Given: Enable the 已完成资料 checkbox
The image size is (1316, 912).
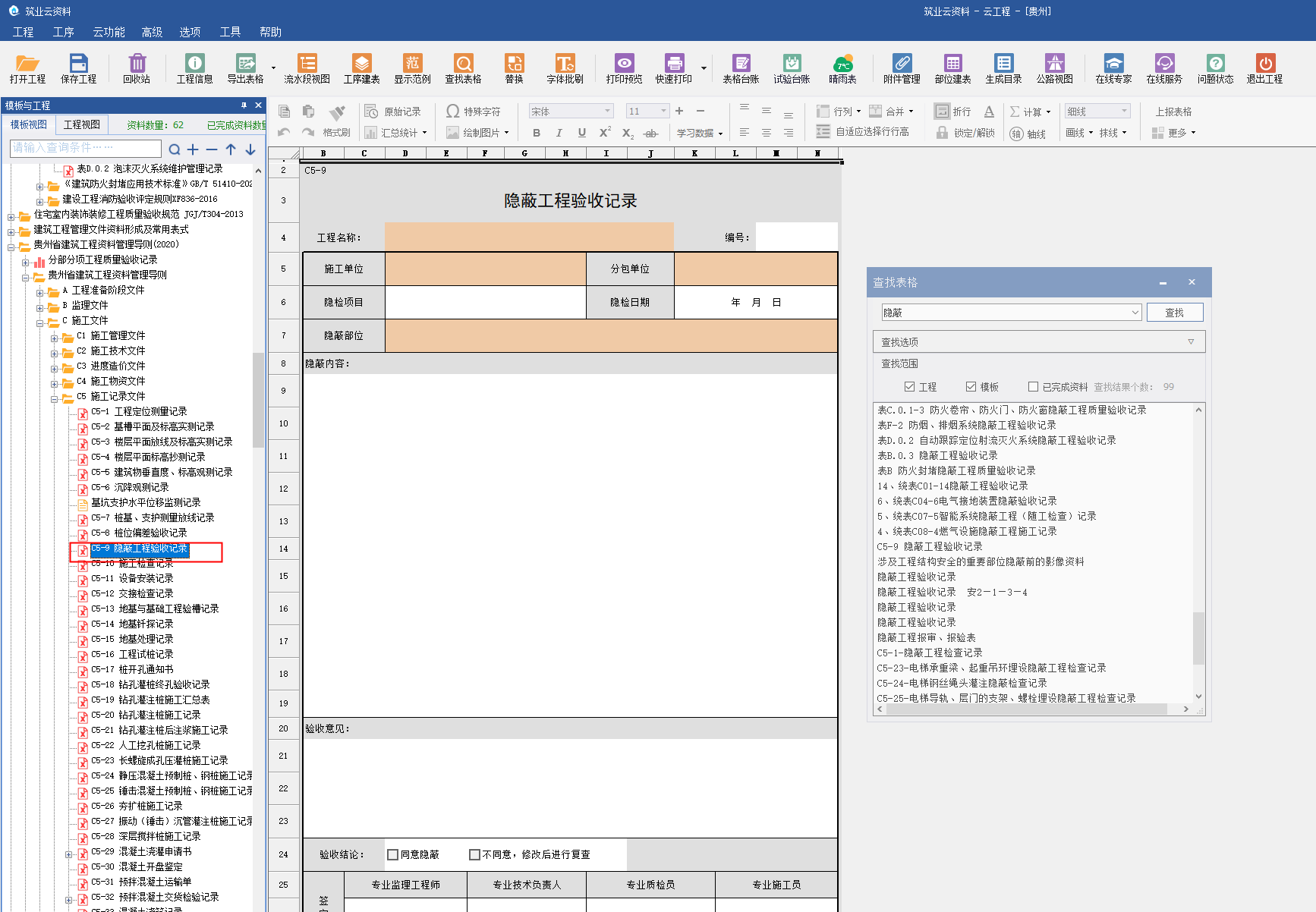Looking at the screenshot, I should pos(1033,387).
